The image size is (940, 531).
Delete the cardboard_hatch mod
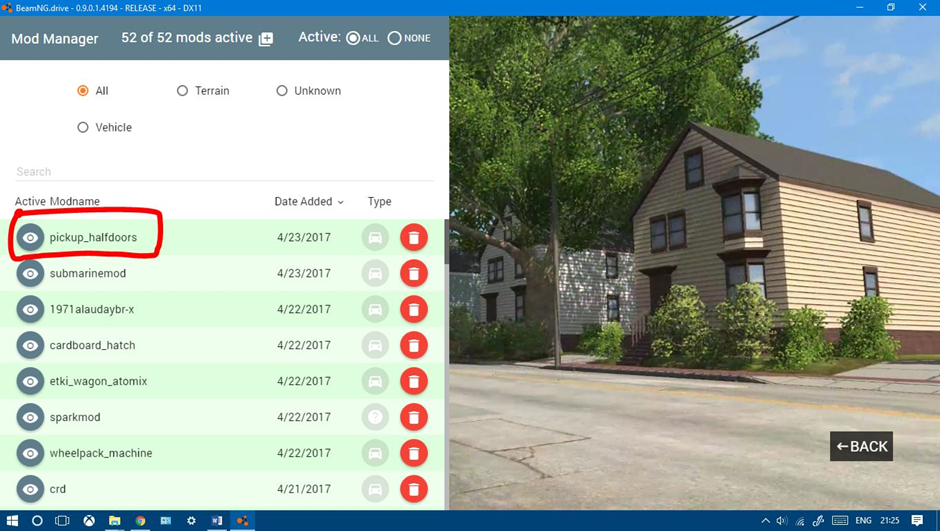tap(414, 345)
